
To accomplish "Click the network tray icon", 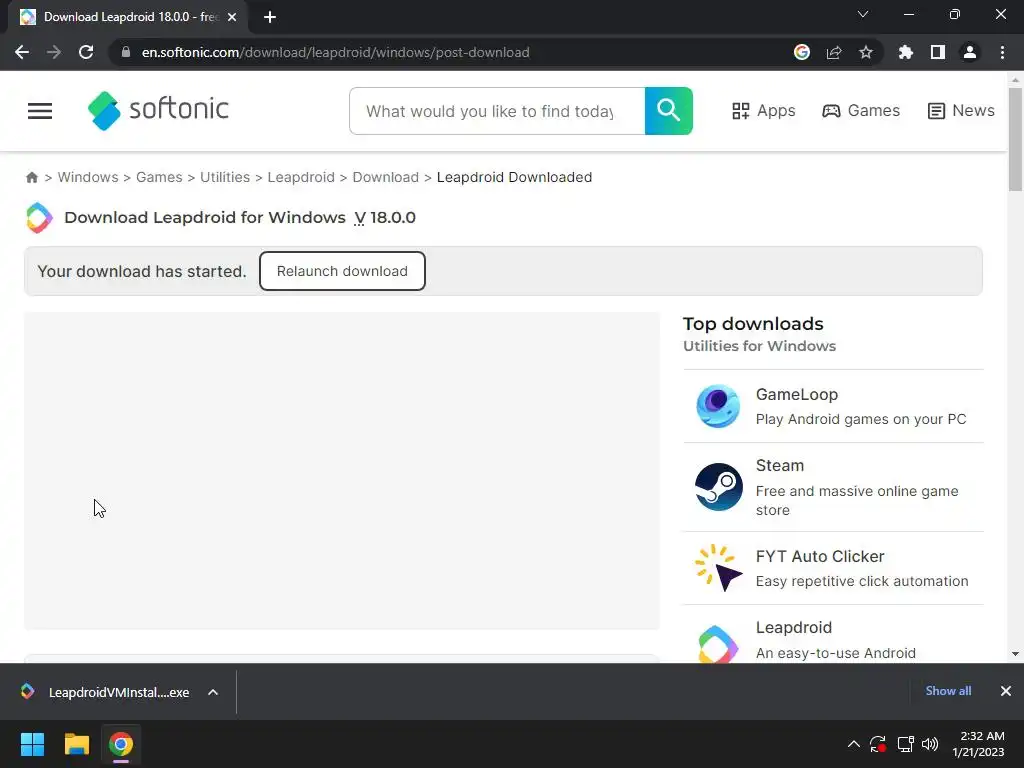I will click(x=905, y=744).
